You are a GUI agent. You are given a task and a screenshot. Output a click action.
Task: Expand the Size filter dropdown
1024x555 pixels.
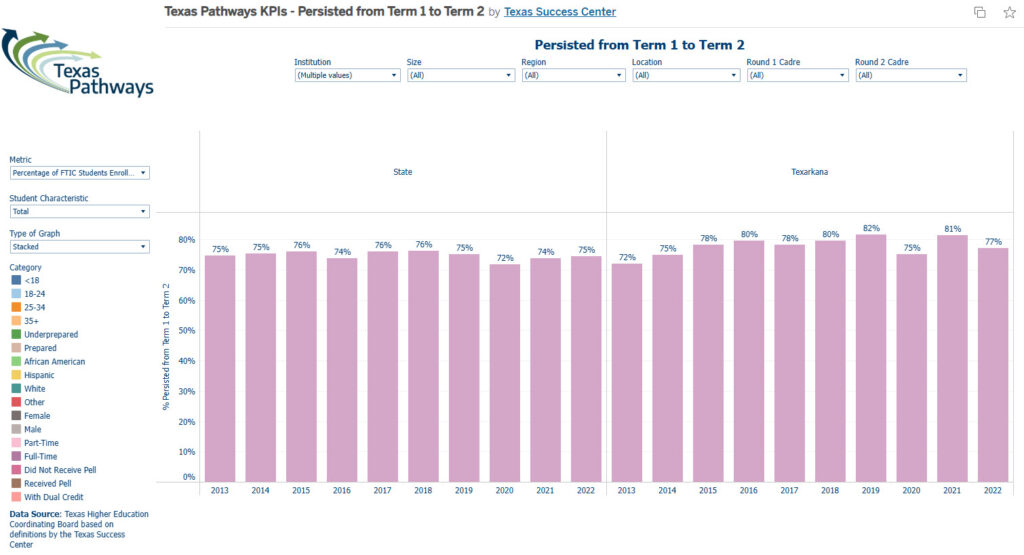pos(460,75)
